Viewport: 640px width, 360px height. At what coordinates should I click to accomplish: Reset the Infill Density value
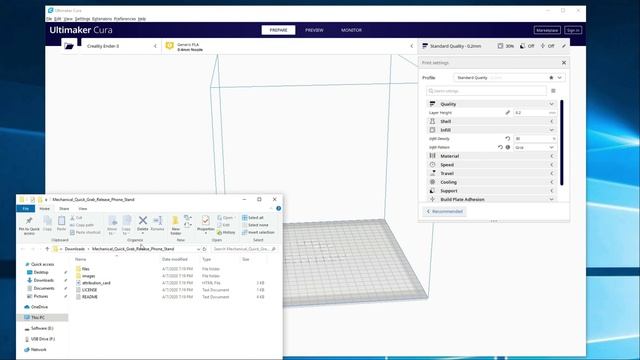(x=508, y=139)
